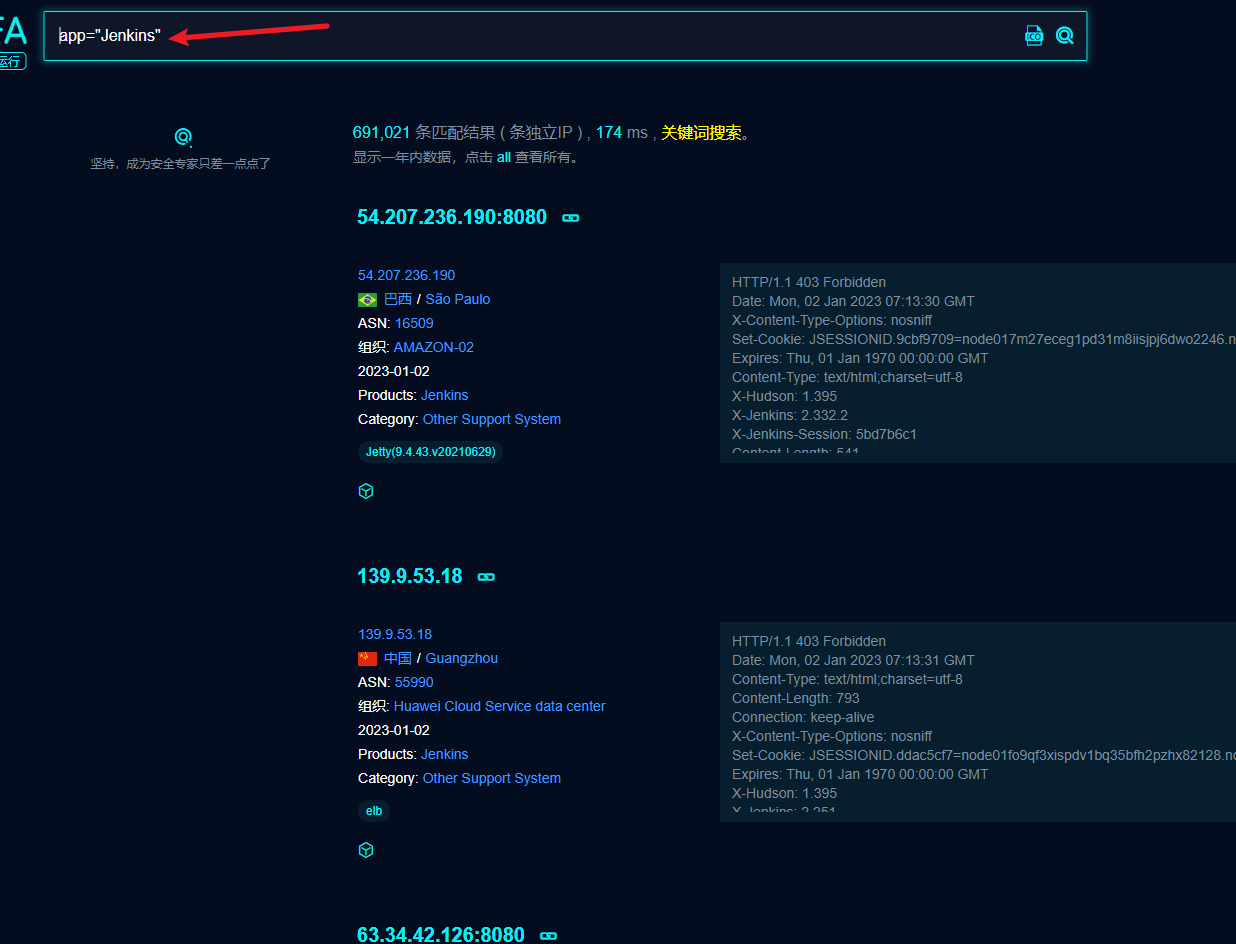Click Other Support System in Huawei result
The image size is (1236, 944).
pos(492,778)
